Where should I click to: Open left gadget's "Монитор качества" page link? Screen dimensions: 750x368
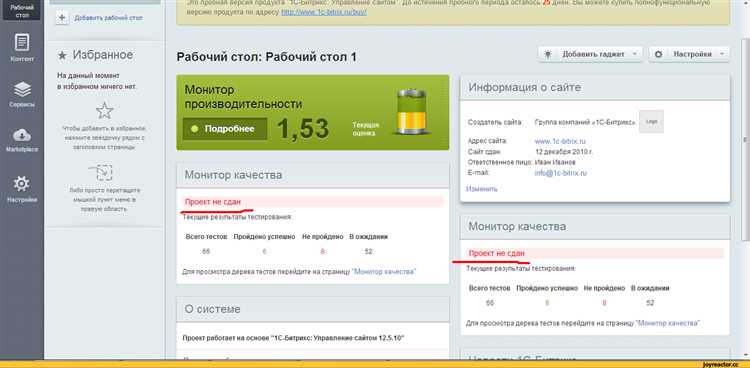384,271
